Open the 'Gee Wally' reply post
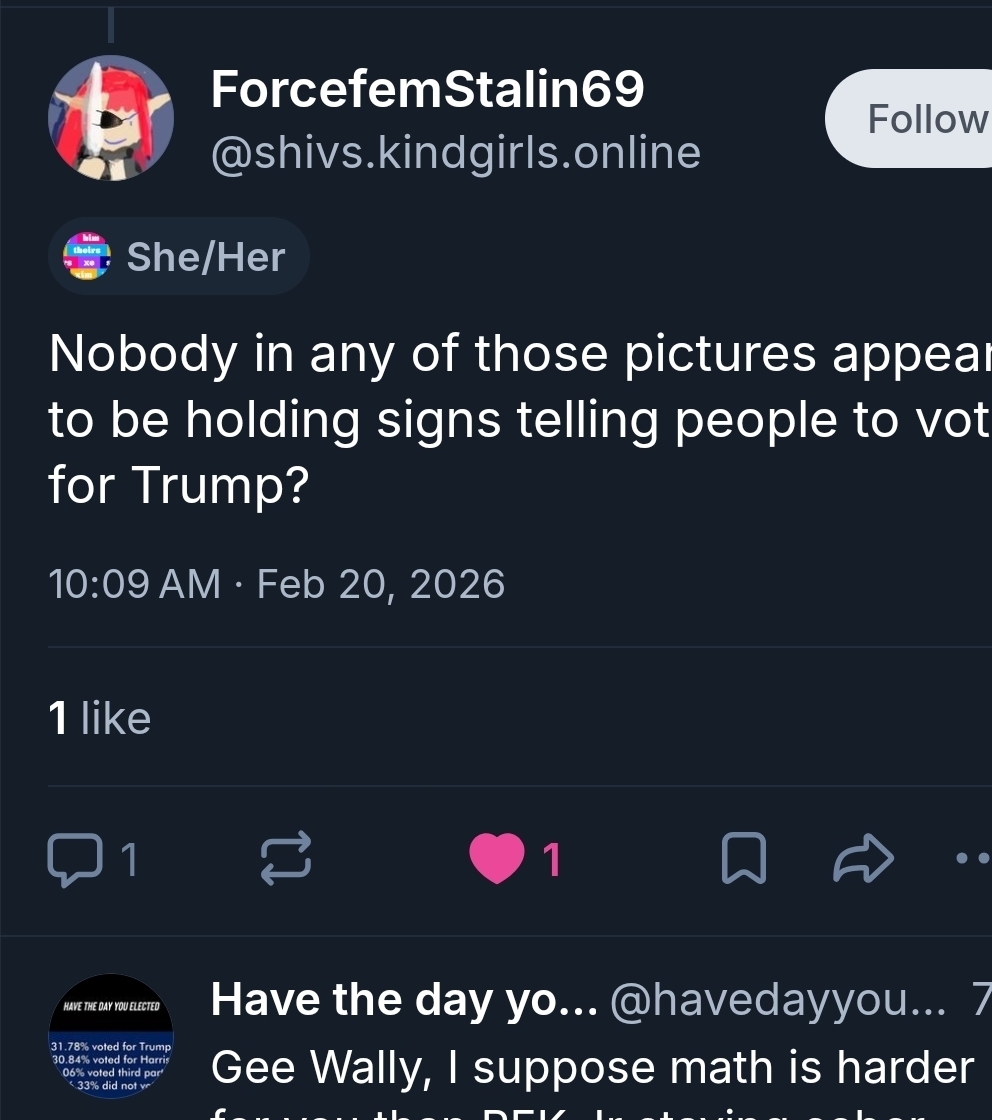Viewport: 992px width, 1120px height. point(590,1068)
